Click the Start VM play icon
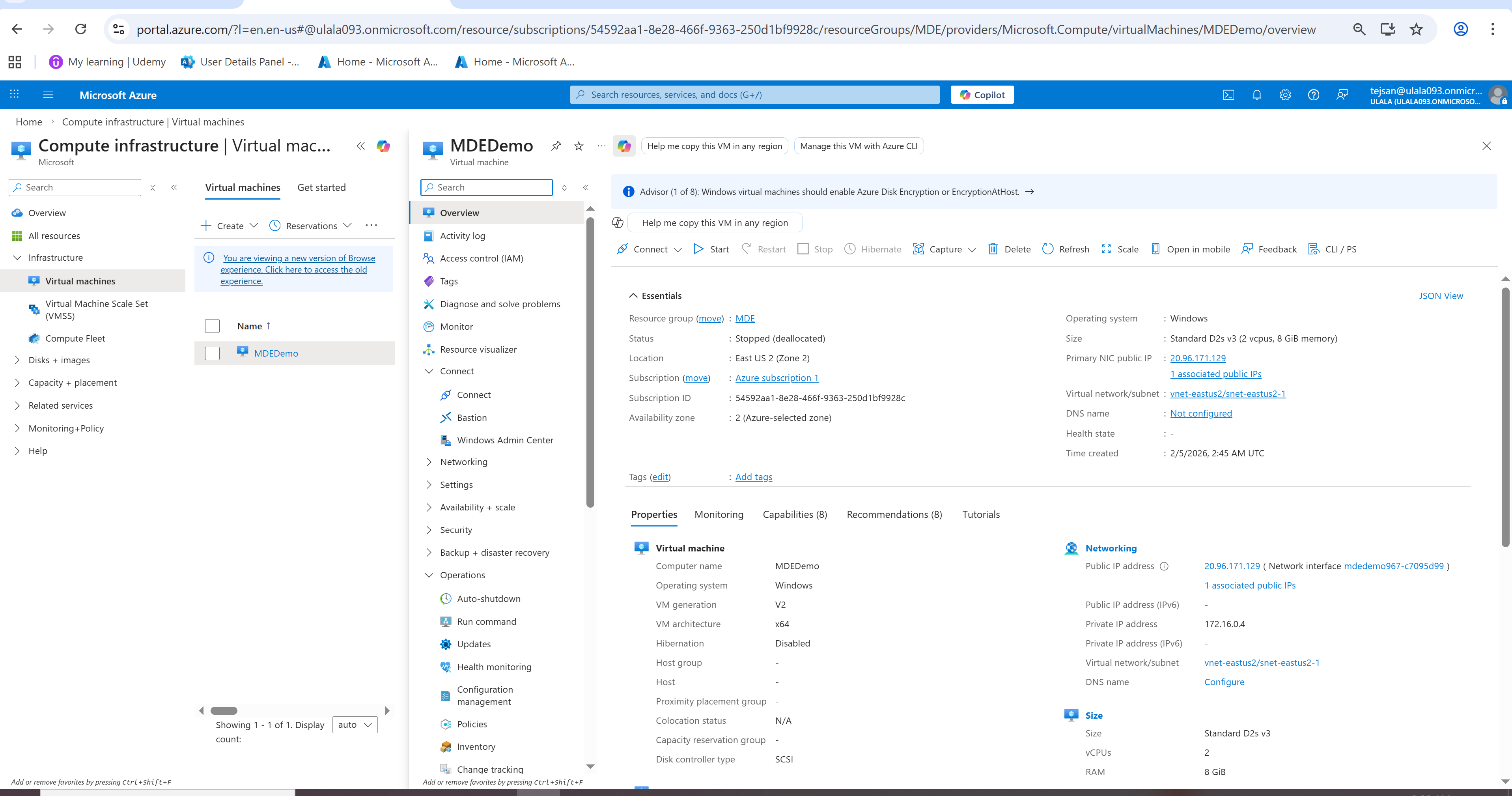This screenshot has width=1512, height=796. [698, 249]
